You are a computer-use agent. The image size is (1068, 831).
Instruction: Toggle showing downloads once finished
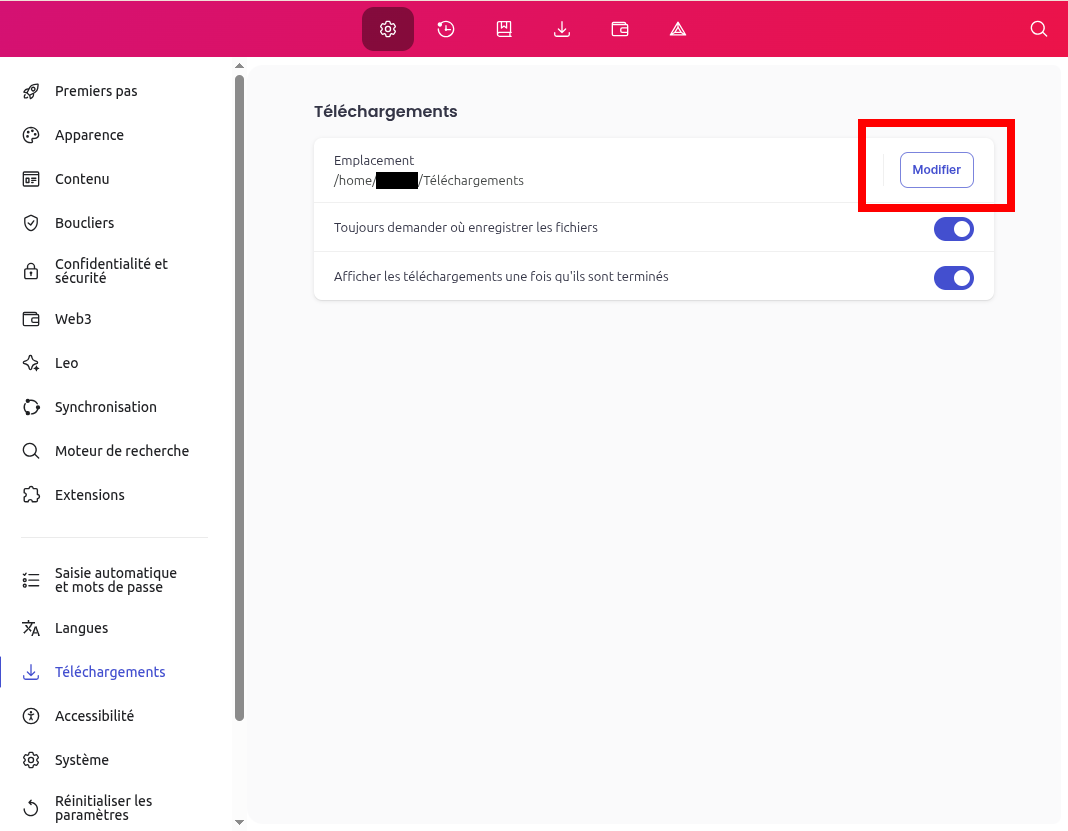point(953,278)
